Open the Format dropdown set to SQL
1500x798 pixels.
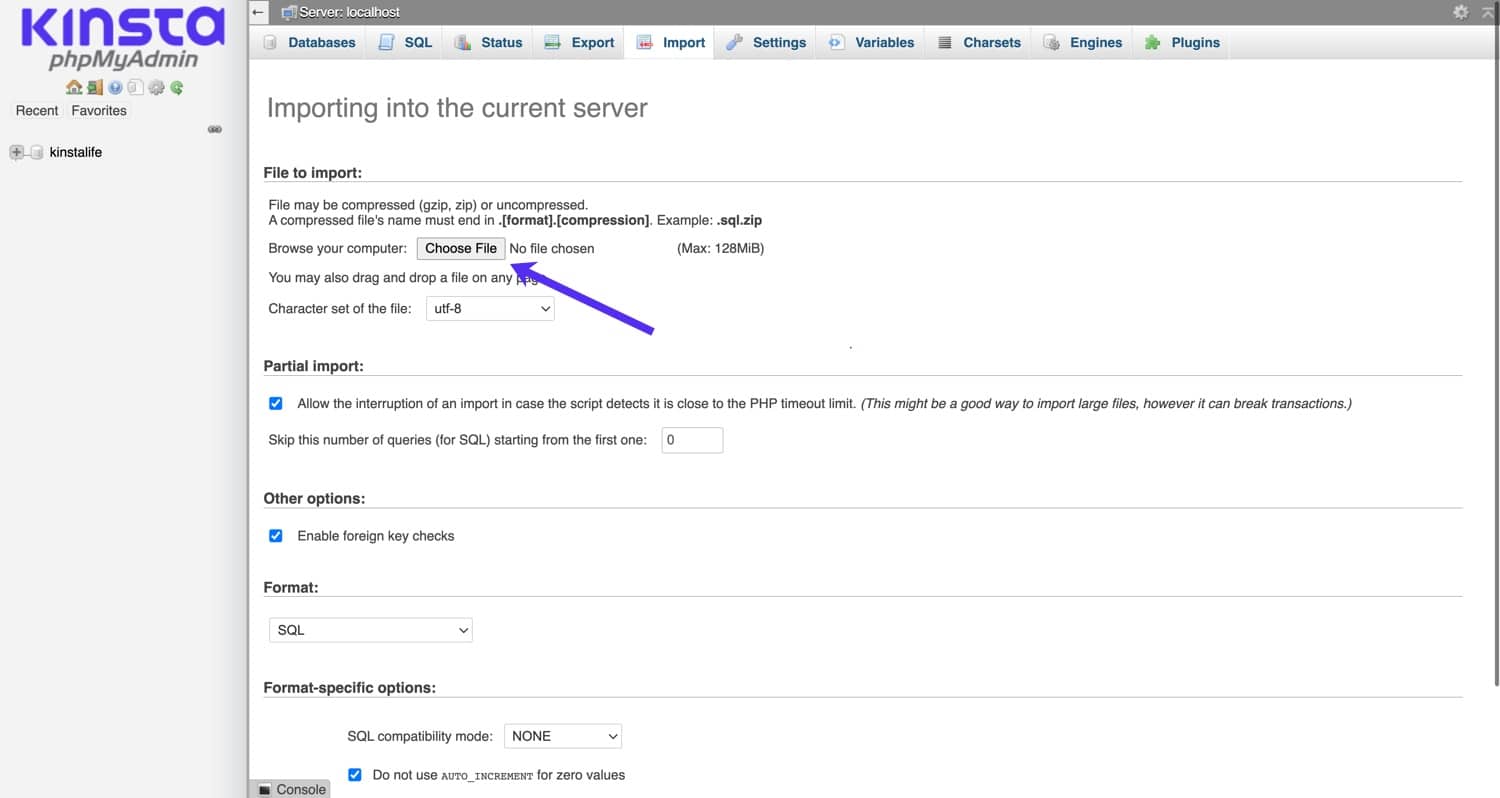tap(370, 630)
